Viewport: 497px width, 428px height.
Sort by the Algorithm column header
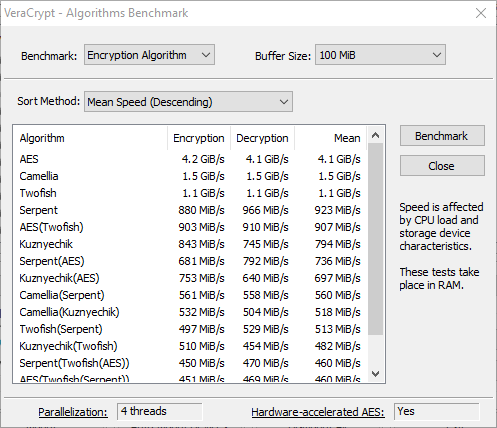pos(90,138)
